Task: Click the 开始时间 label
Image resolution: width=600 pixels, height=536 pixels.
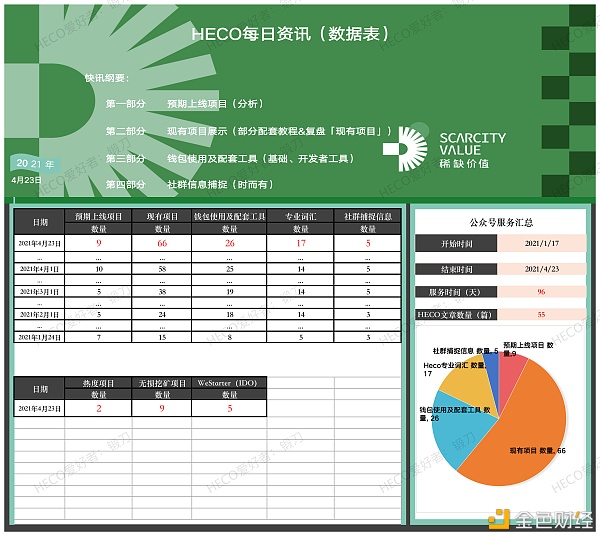Action: (456, 243)
